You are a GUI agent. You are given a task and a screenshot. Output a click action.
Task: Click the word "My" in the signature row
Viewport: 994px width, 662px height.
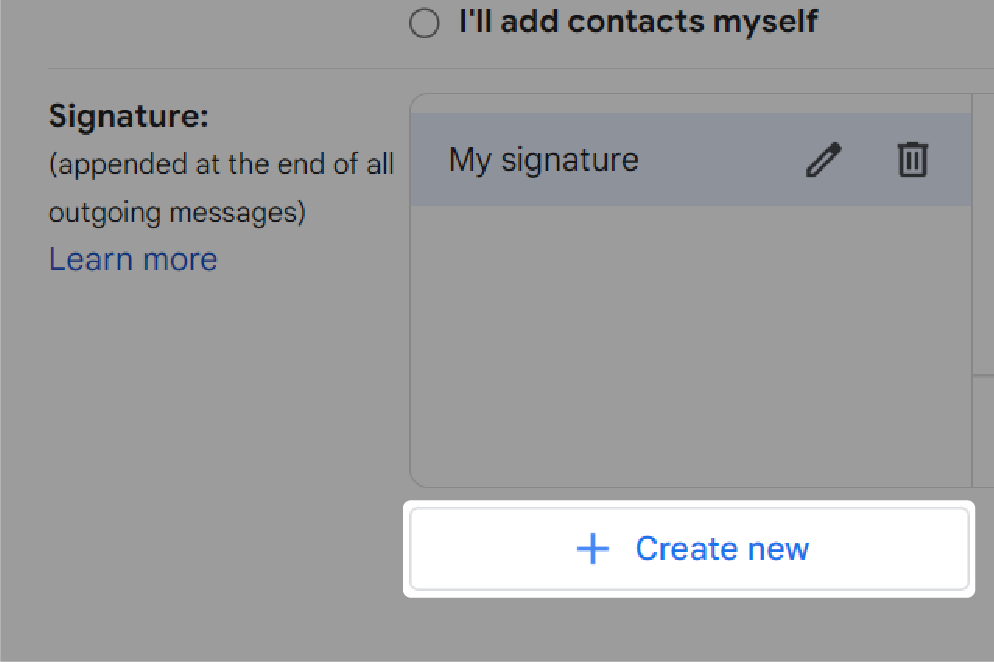pyautogui.click(x=470, y=159)
